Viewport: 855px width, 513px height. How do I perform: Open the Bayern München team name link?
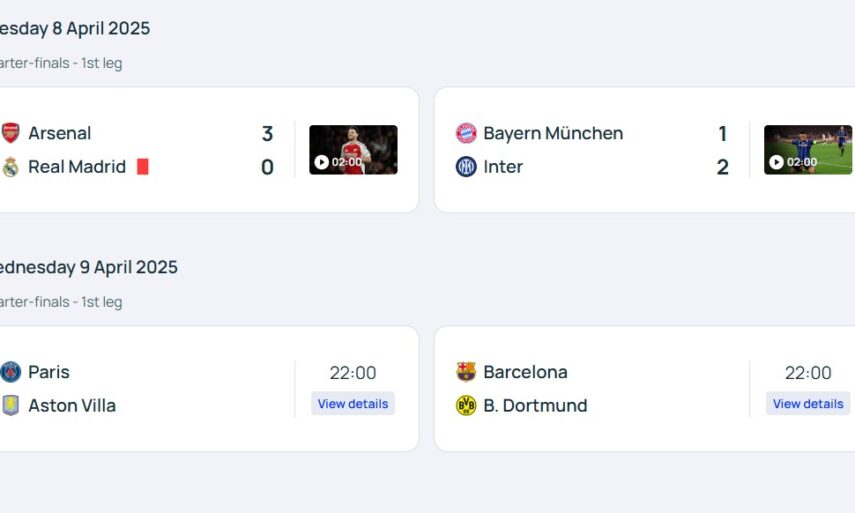click(553, 133)
